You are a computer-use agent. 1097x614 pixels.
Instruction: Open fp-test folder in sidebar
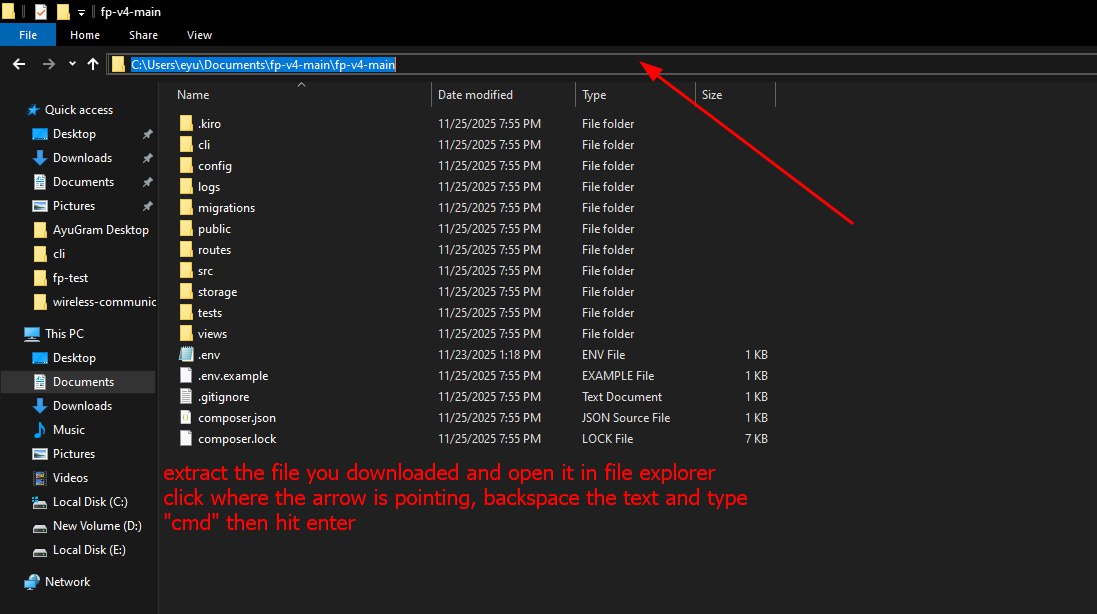70,278
